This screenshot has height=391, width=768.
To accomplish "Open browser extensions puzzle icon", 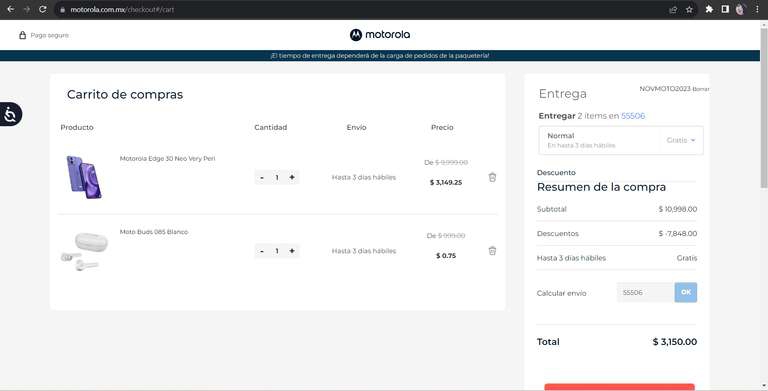I will point(709,9).
